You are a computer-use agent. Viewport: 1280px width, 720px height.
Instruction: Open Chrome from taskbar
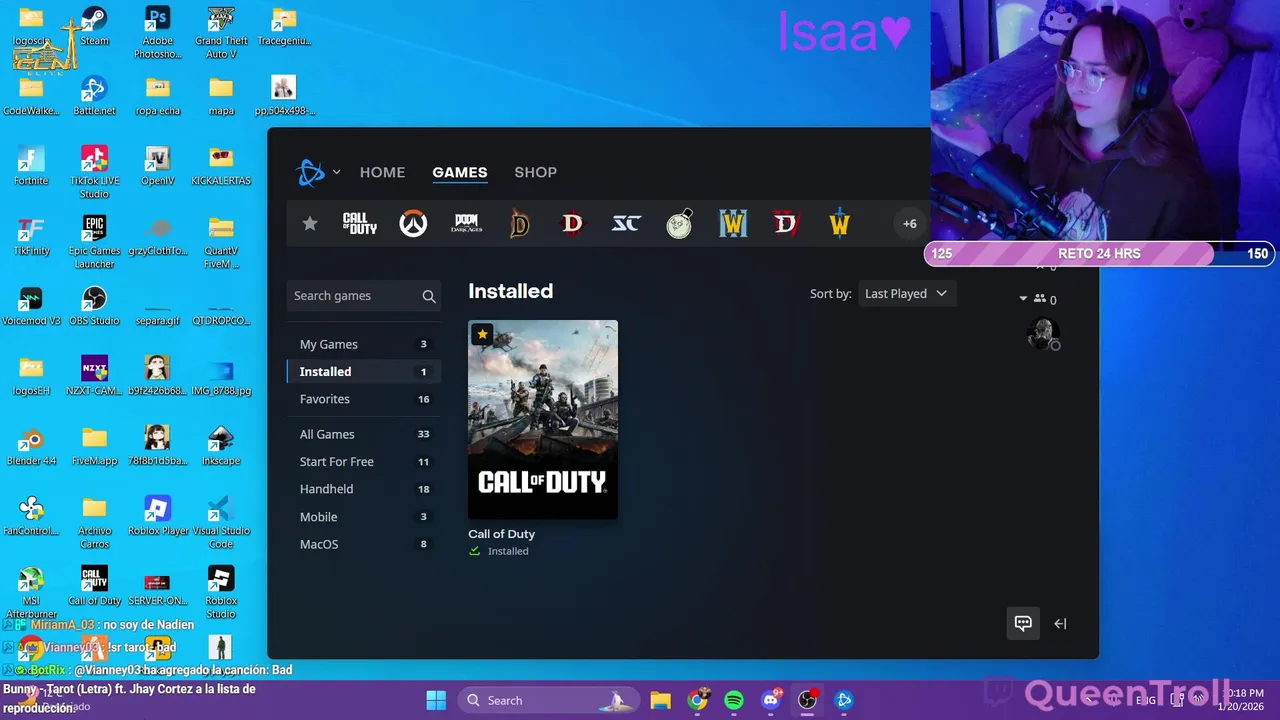point(698,700)
